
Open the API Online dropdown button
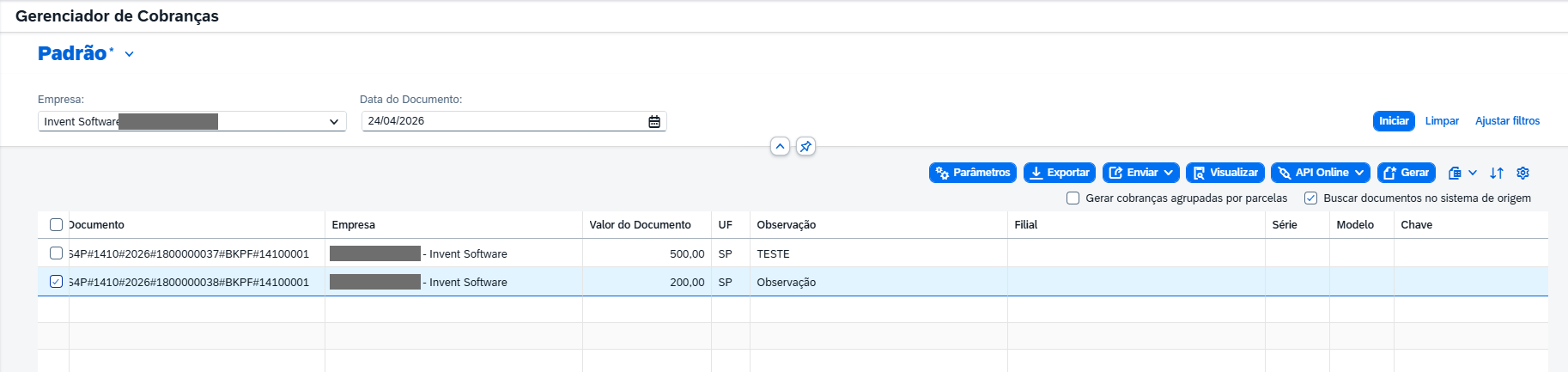(1321, 173)
